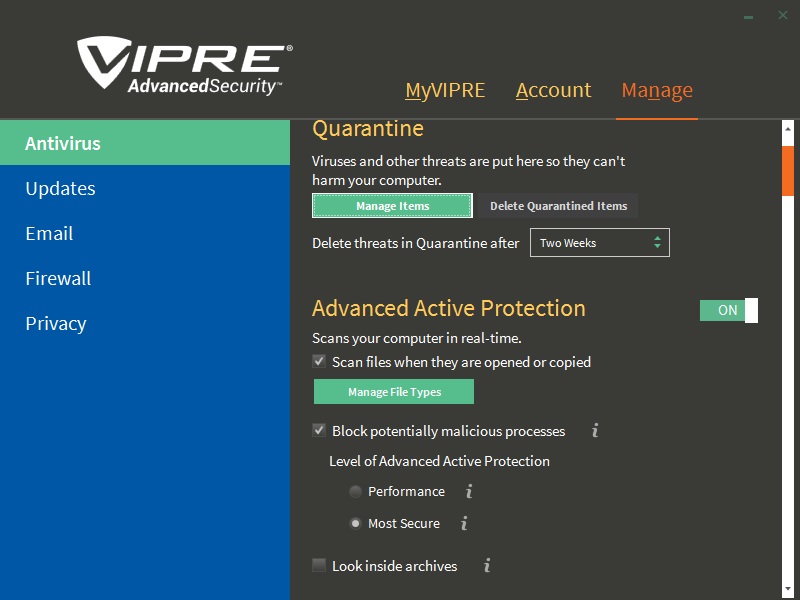The height and width of the screenshot is (600, 800).
Task: Open the MyVIPRE tab
Action: point(445,90)
